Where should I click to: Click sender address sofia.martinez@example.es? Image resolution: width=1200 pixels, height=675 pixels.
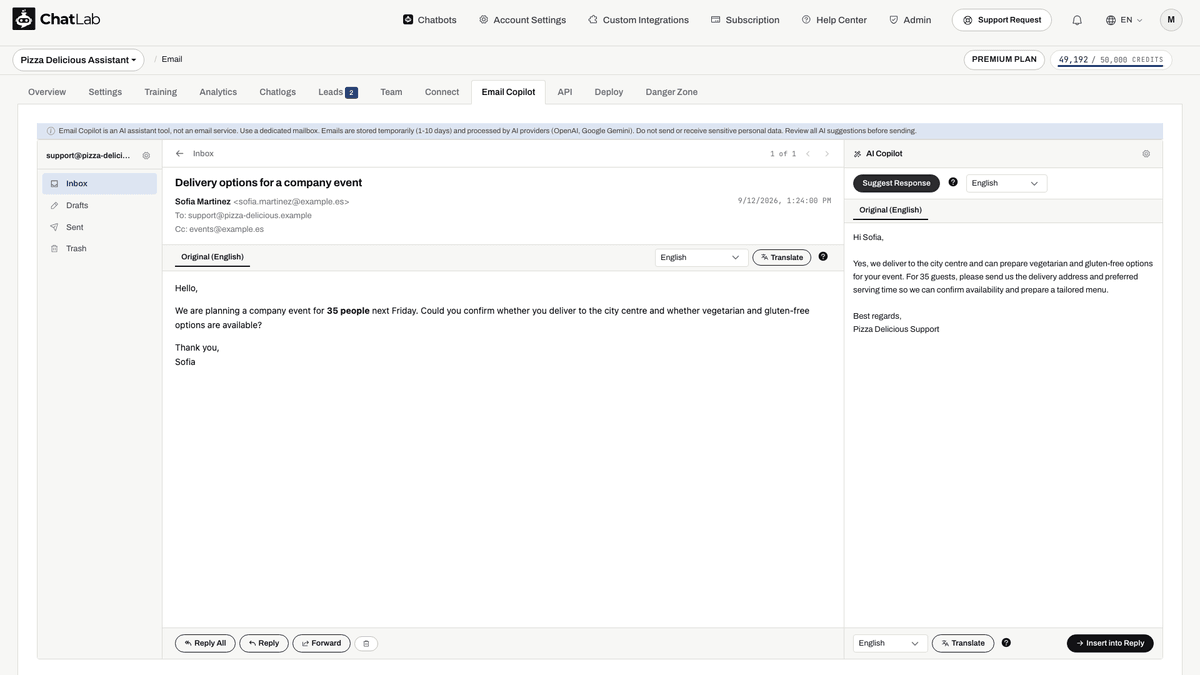(x=291, y=201)
